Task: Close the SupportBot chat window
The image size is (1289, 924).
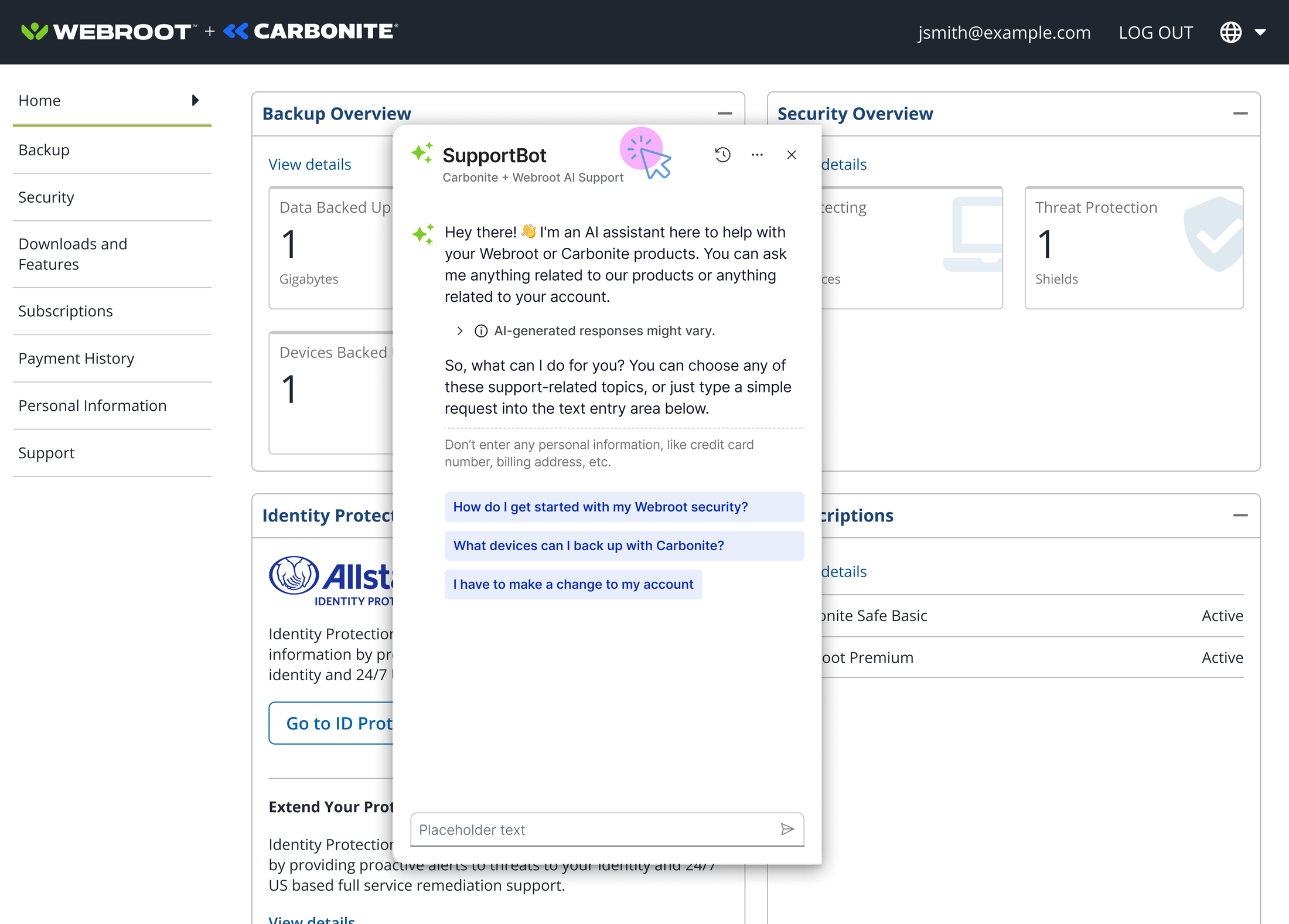Action: pyautogui.click(x=792, y=155)
